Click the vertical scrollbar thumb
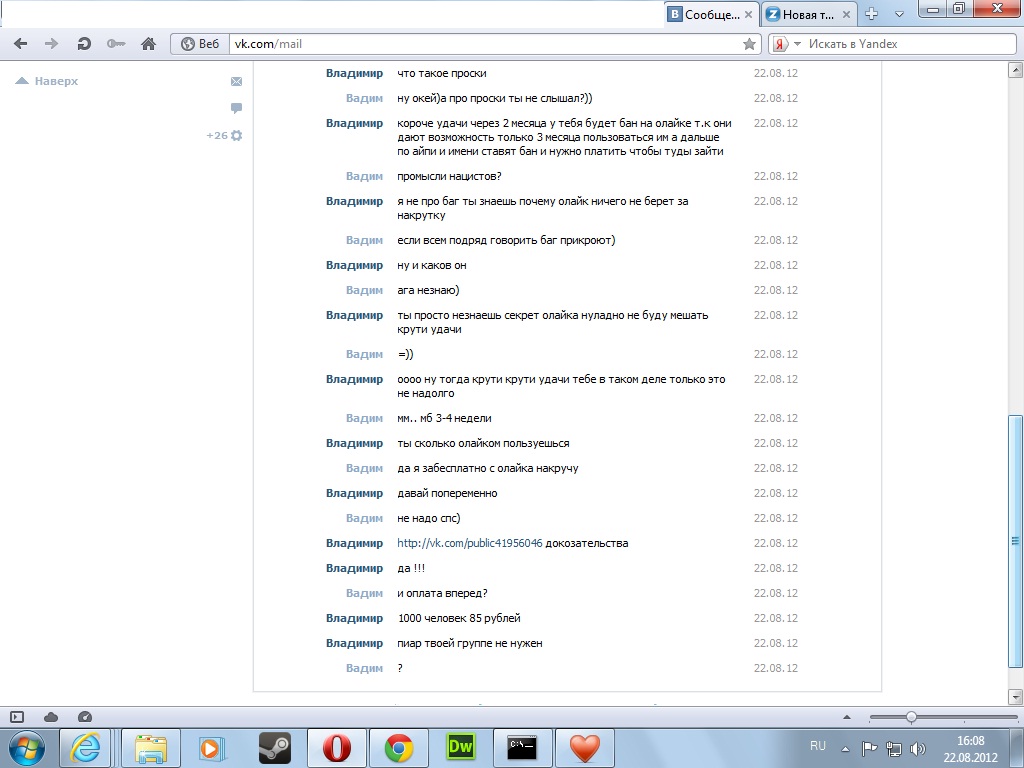Image resolution: width=1024 pixels, height=768 pixels. (1016, 541)
